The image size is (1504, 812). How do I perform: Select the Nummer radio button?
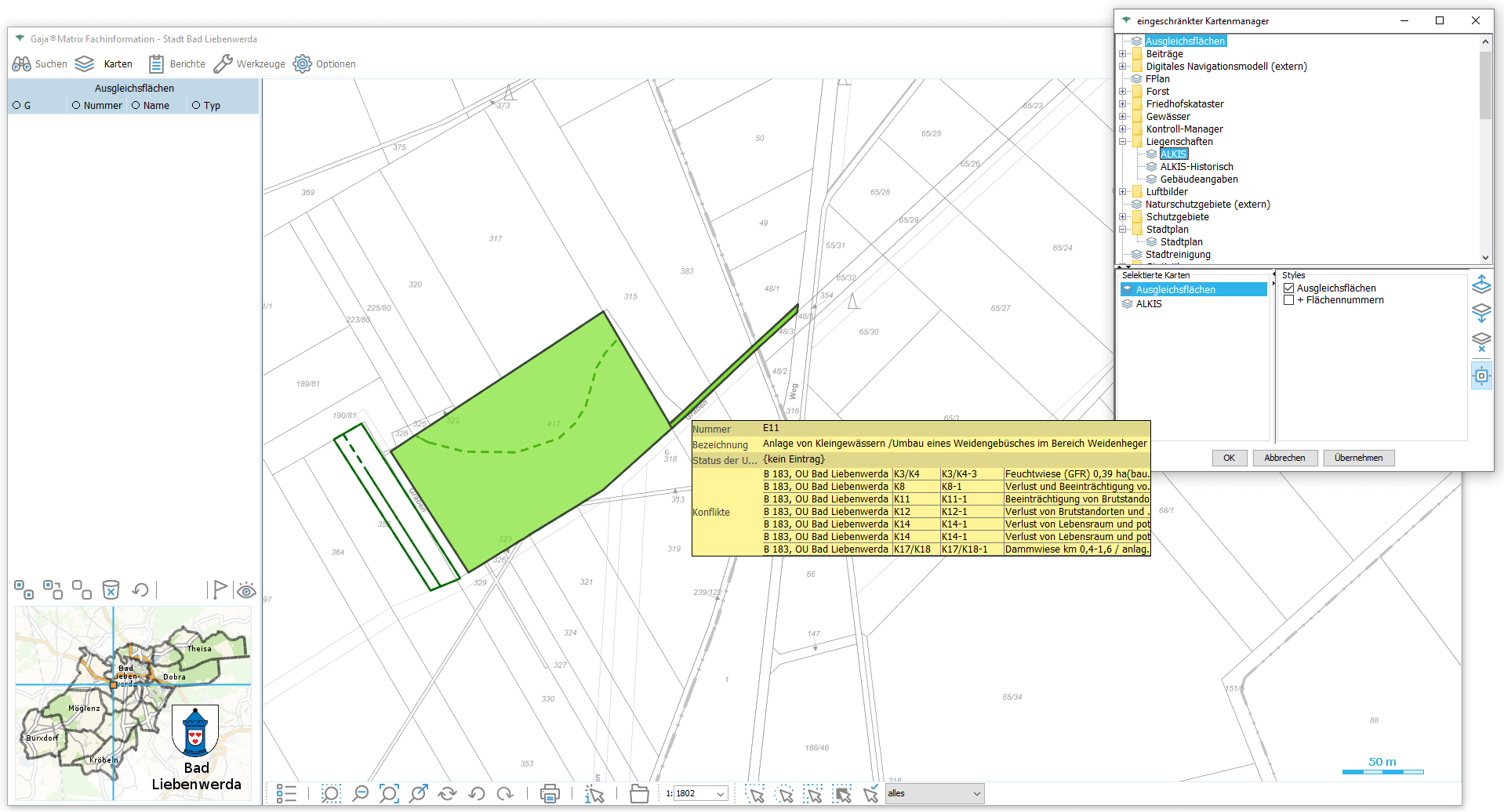click(x=76, y=106)
